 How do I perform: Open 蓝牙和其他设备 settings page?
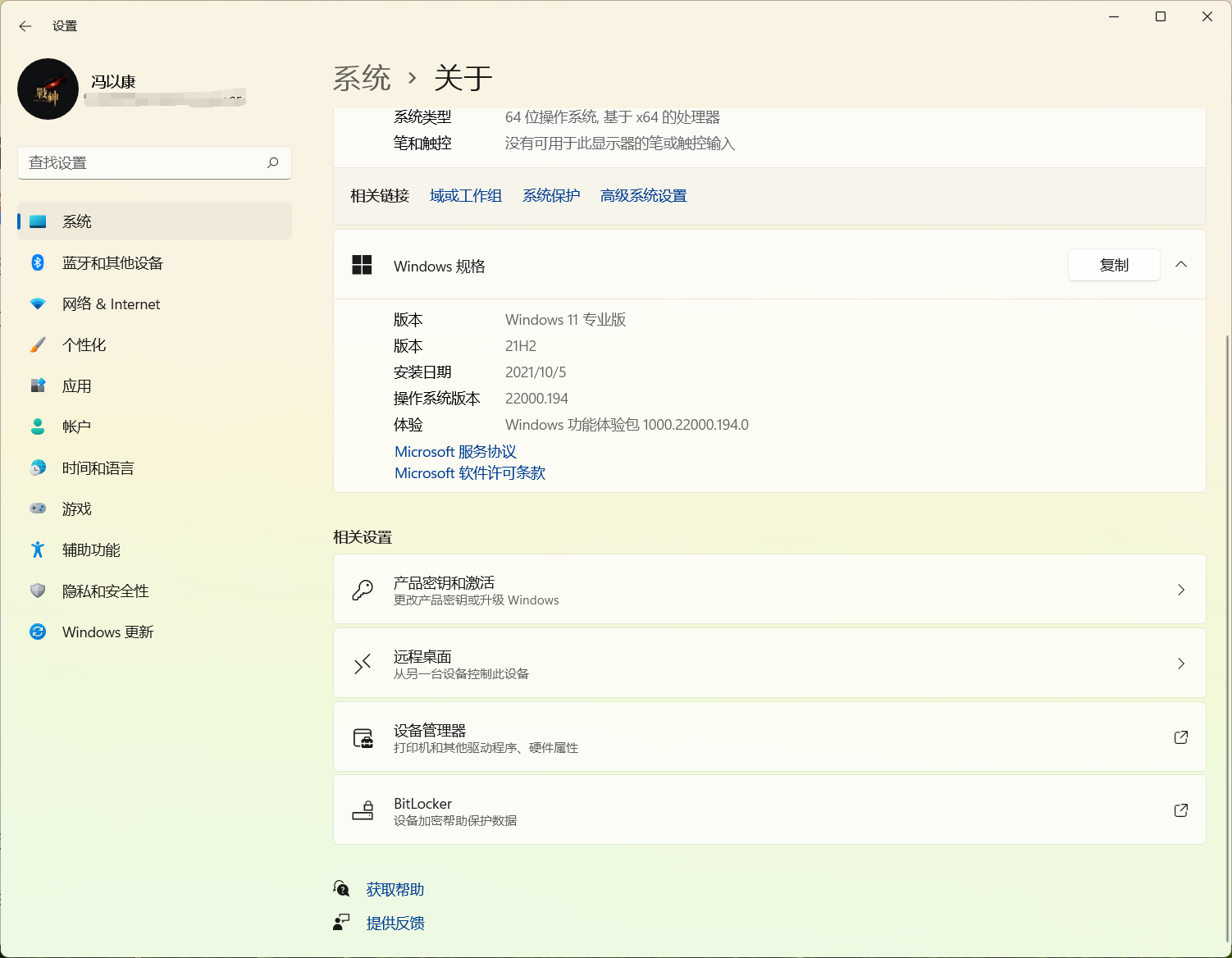pos(154,262)
